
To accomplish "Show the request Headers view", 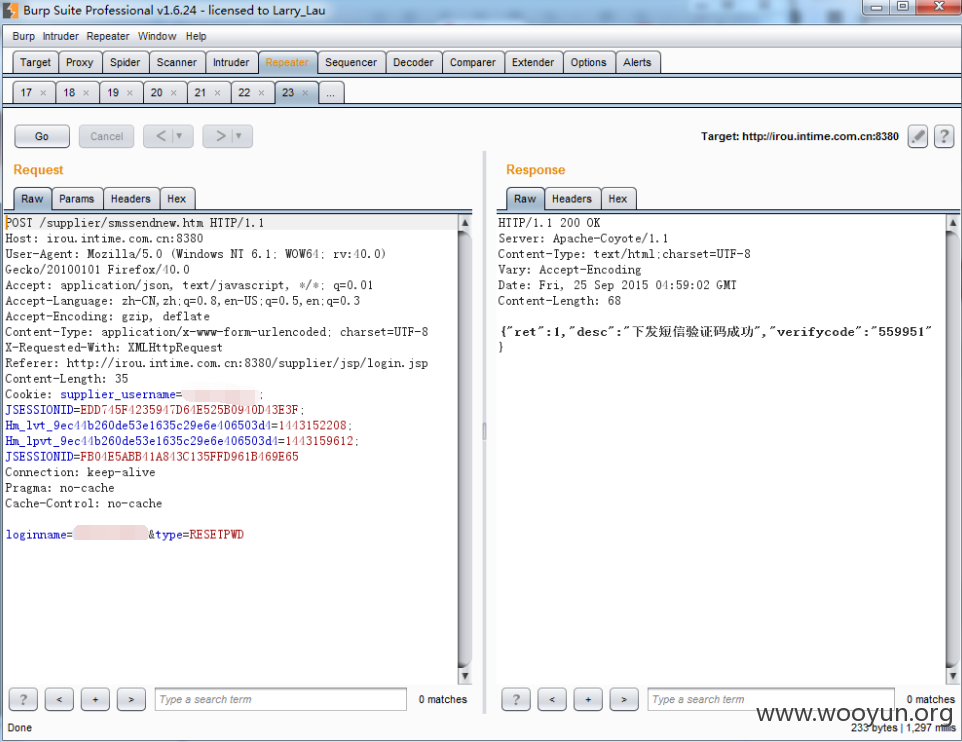I will (131, 199).
